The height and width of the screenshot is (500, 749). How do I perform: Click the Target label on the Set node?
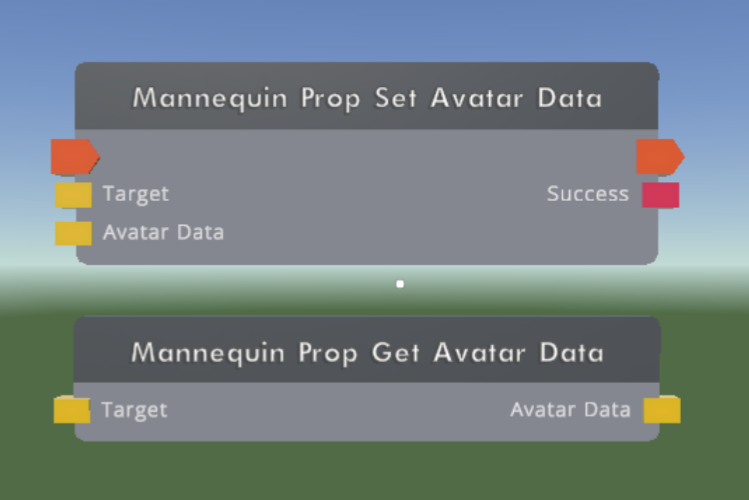click(136, 194)
